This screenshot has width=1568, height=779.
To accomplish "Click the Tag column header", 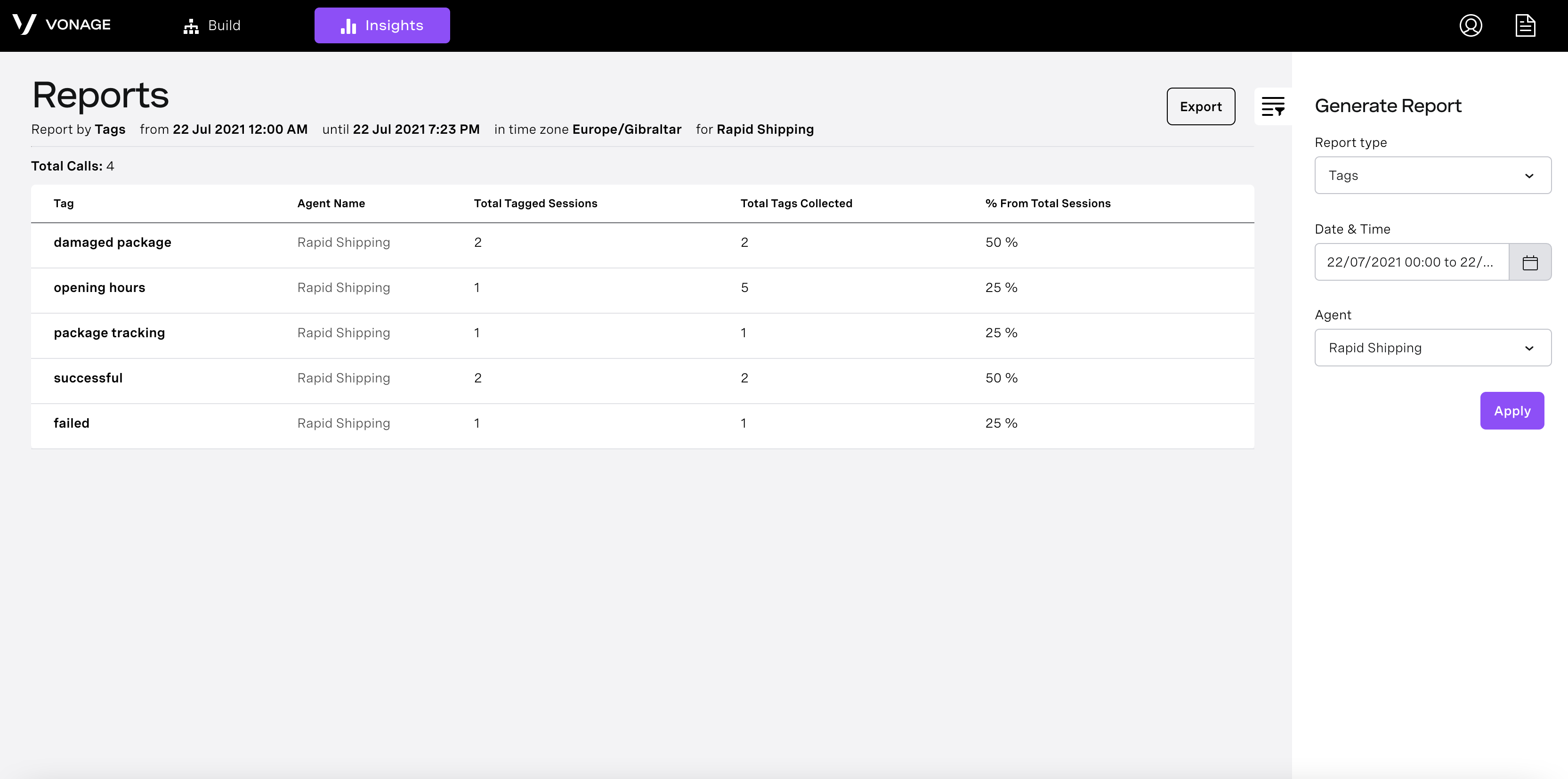I will (x=64, y=203).
